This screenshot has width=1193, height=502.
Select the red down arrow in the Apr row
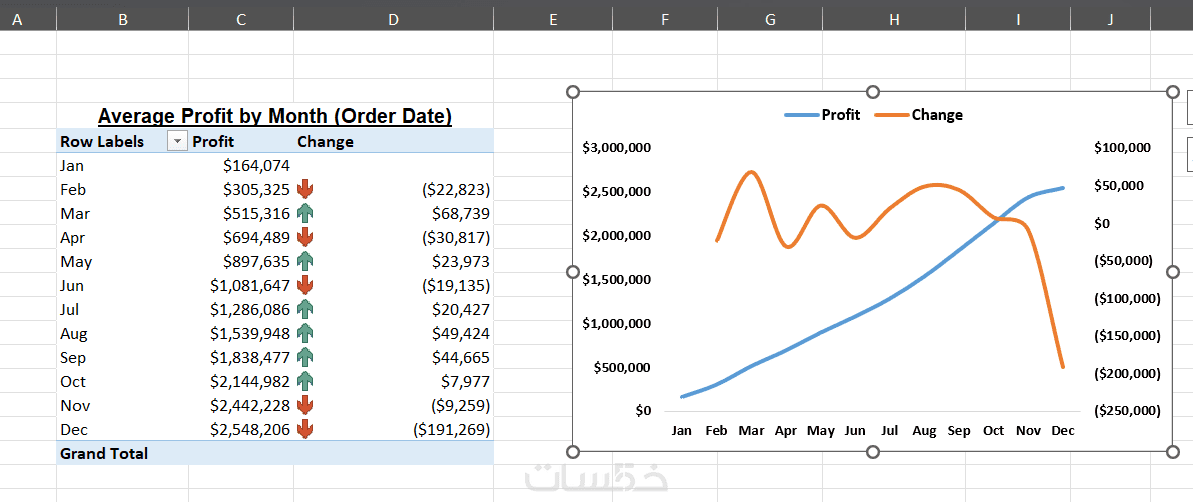306,238
